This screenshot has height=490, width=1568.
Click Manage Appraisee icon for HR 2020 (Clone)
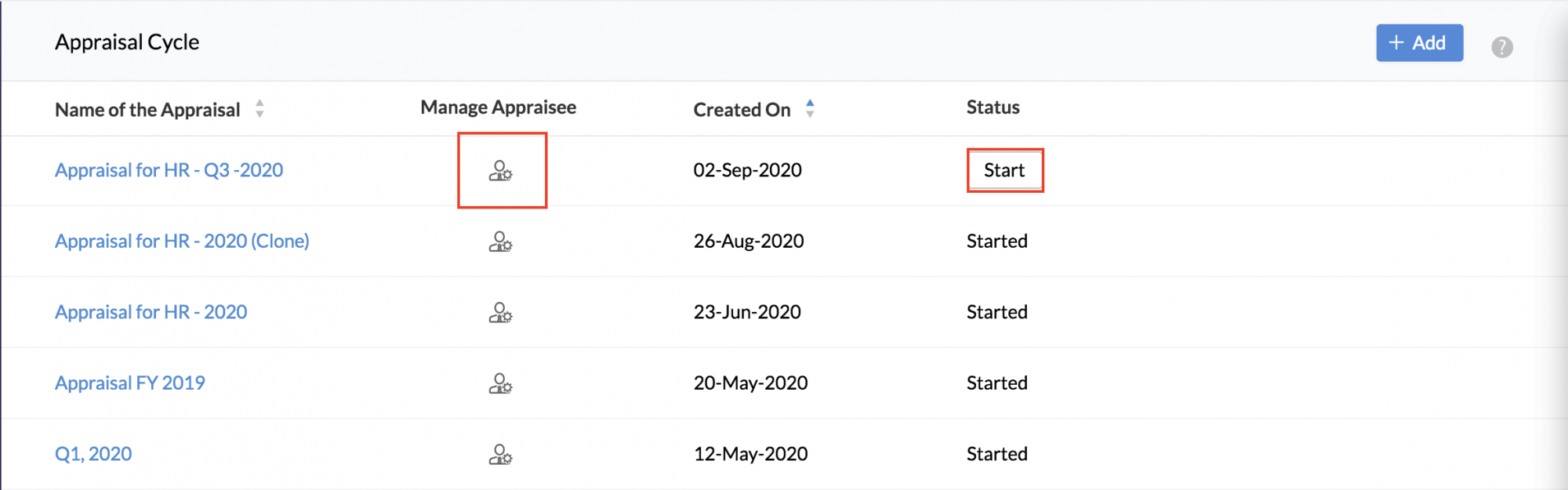(500, 241)
